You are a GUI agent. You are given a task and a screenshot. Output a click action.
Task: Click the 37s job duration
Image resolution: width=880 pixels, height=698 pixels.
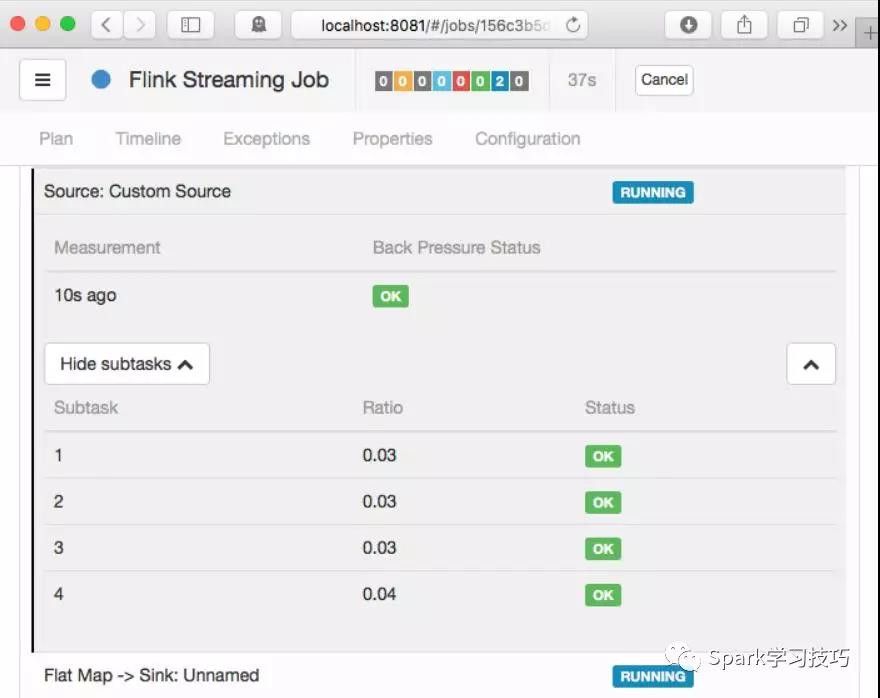(x=582, y=80)
